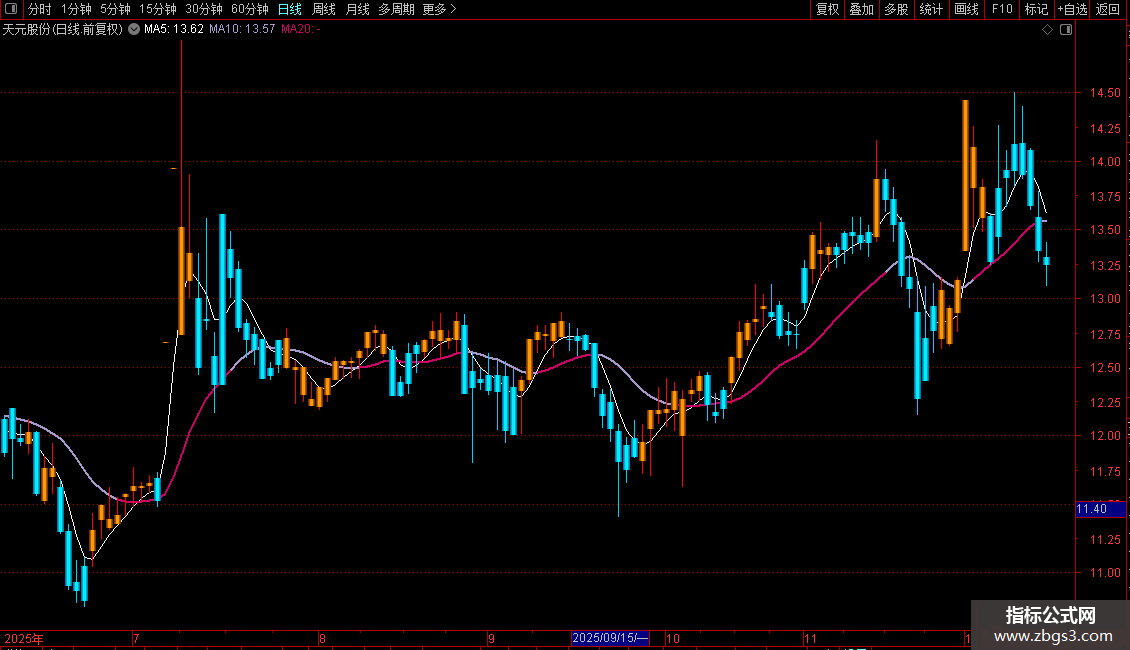Switch to 分时 intraday view
Viewport: 1130px width, 650px height.
point(40,9)
